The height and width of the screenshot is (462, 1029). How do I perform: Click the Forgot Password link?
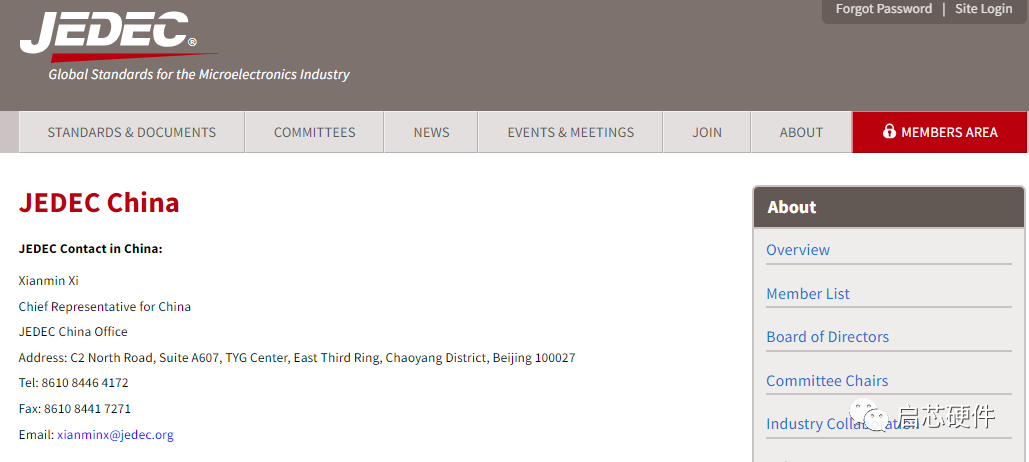883,9
